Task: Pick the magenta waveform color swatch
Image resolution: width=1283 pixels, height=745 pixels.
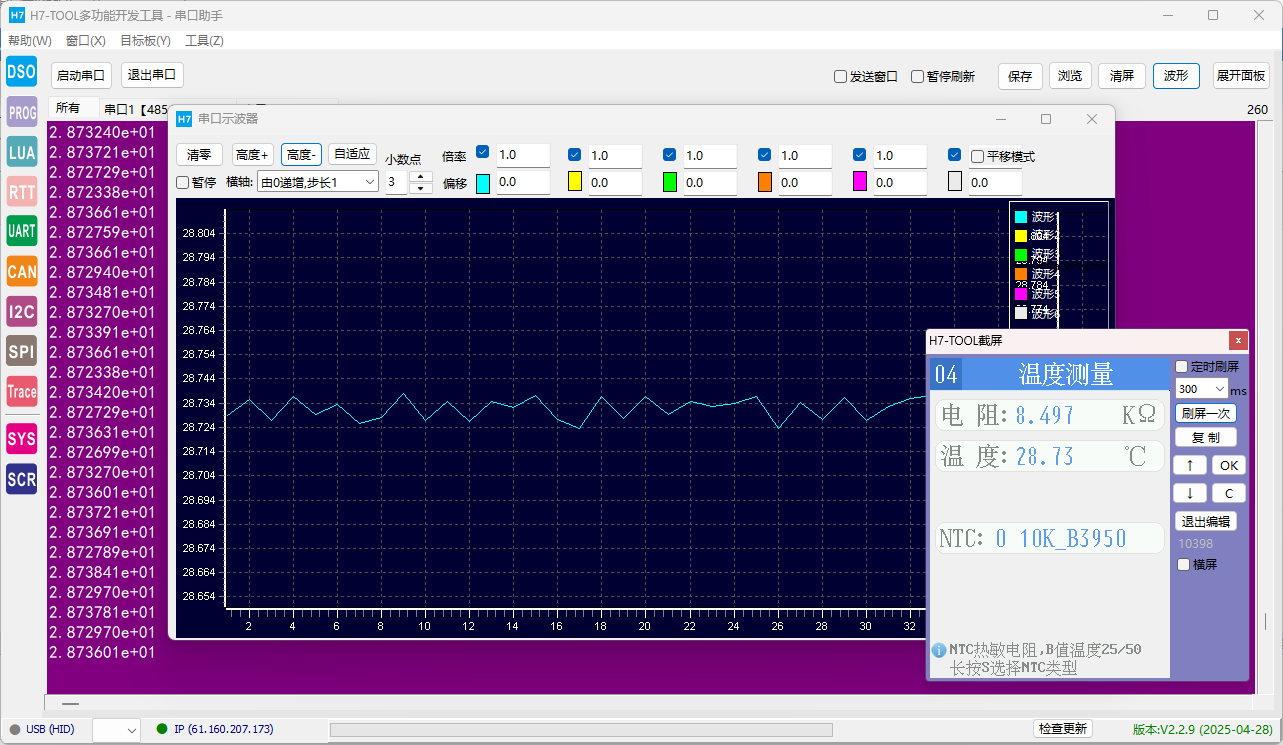Action: click(x=860, y=182)
